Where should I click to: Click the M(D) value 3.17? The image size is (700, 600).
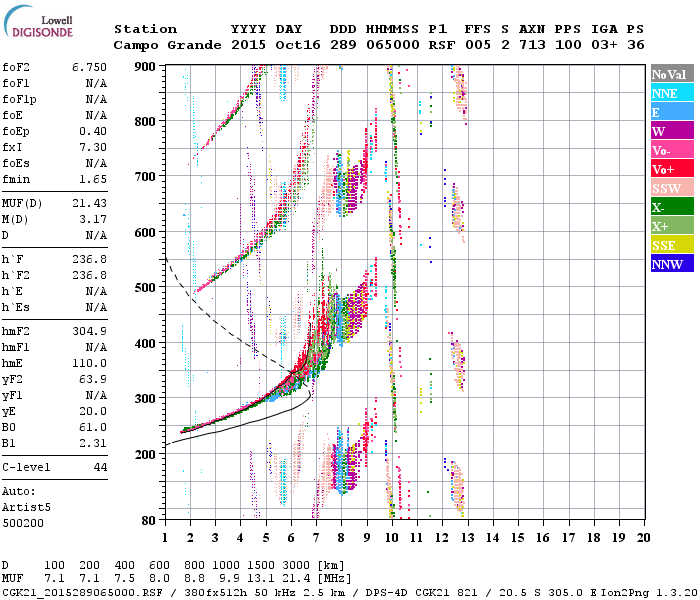93,220
